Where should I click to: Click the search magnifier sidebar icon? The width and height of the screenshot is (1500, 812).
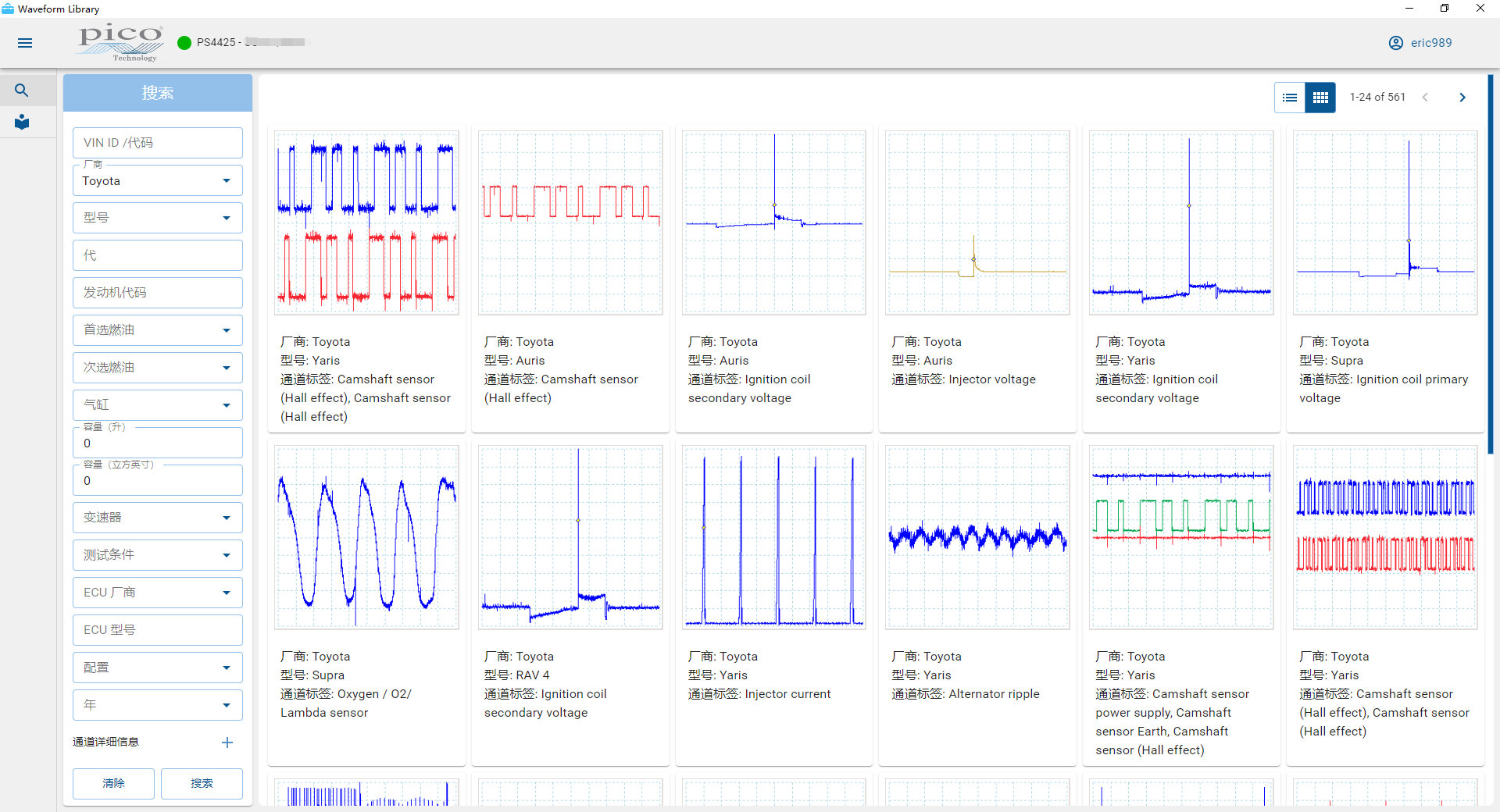click(x=22, y=91)
